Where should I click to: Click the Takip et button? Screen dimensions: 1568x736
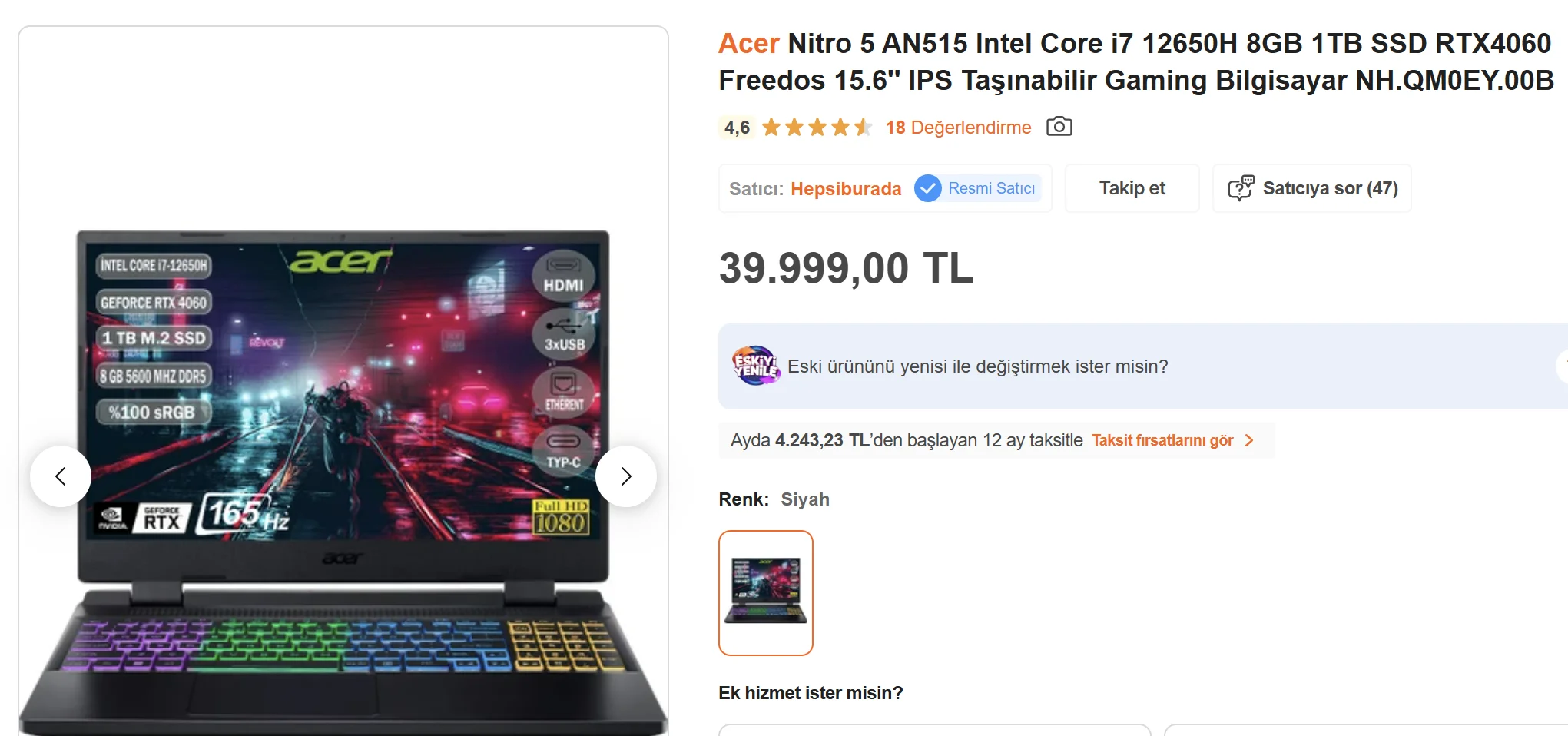(x=1132, y=188)
